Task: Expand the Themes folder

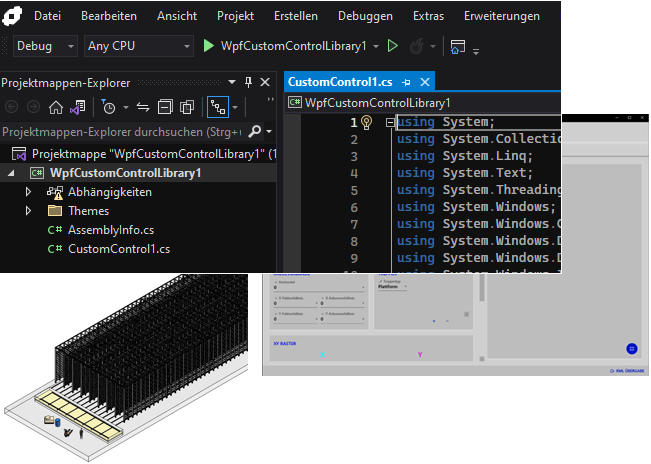Action: [29, 211]
